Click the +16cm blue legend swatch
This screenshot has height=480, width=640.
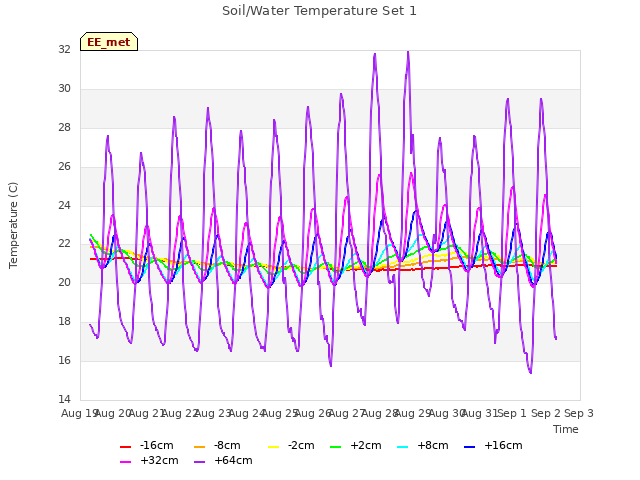point(470,447)
